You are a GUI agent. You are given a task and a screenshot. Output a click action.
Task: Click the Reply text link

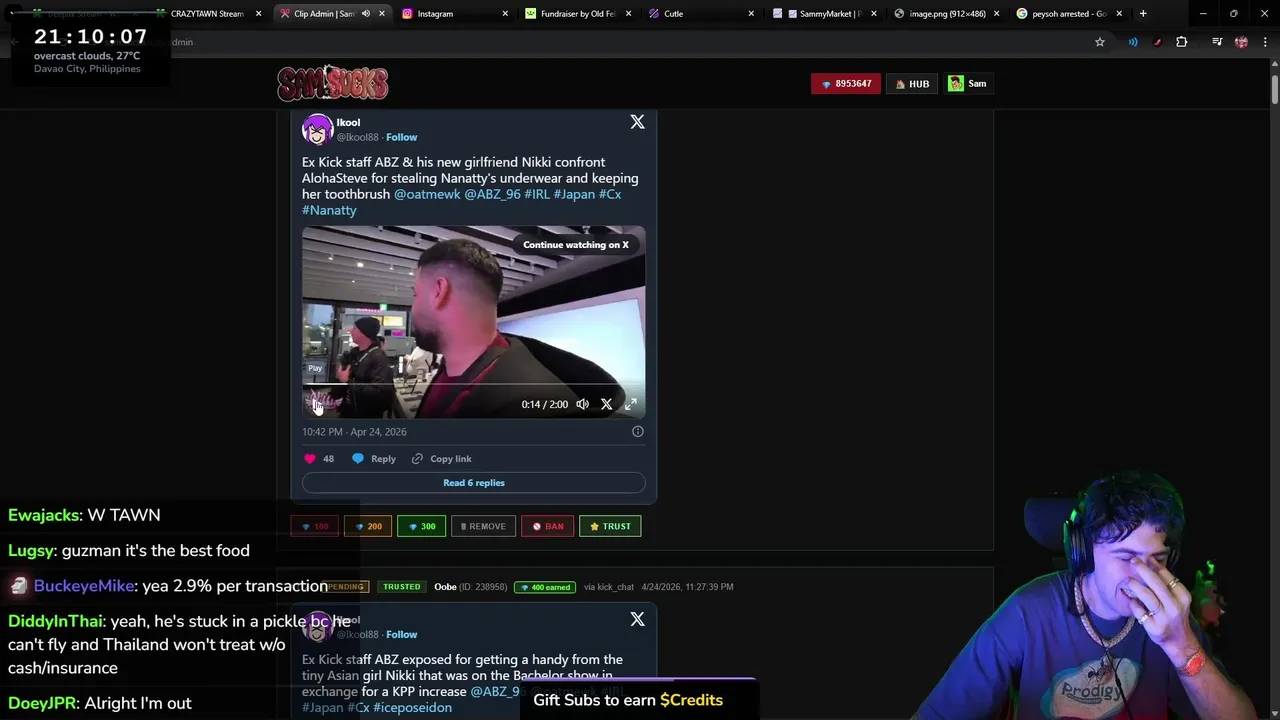[383, 459]
